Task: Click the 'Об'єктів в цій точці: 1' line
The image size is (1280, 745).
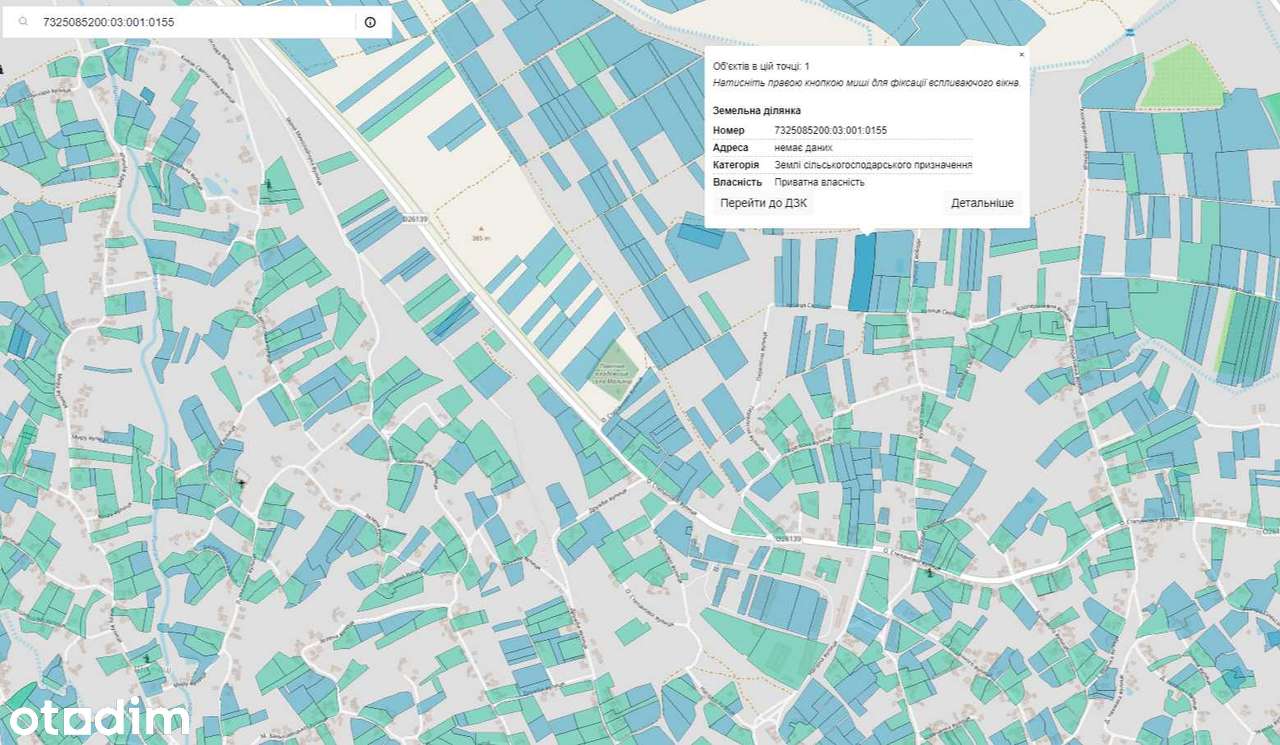Action: [x=761, y=66]
